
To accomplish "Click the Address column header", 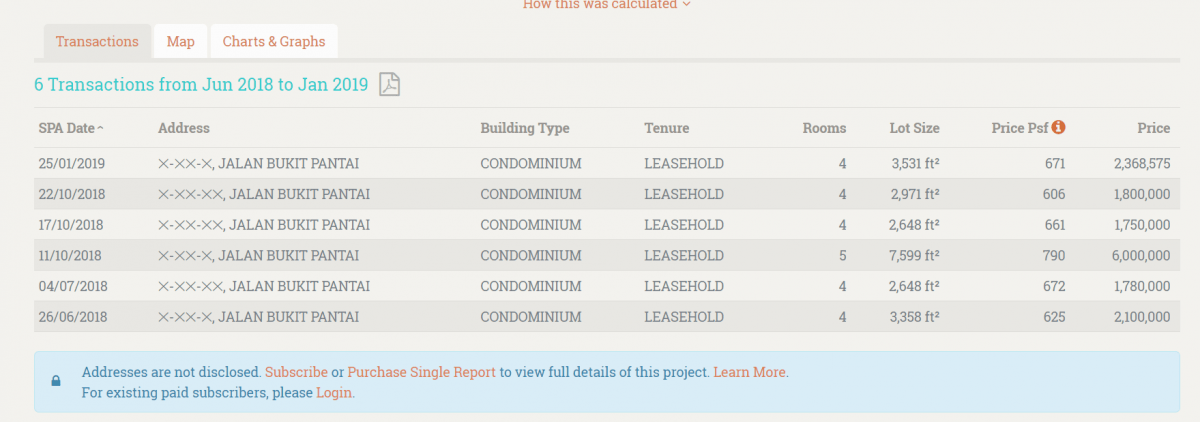I will click(x=183, y=128).
